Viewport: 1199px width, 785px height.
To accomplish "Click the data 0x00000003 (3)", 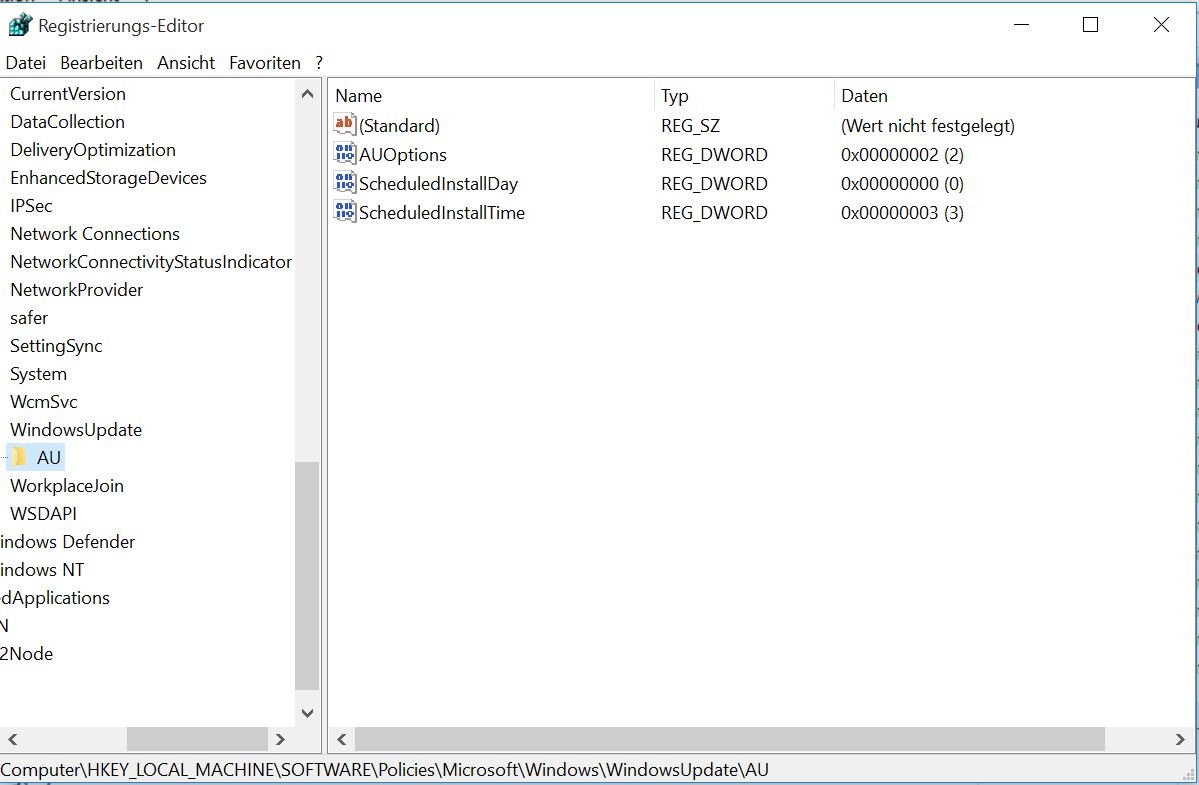I will [x=902, y=212].
